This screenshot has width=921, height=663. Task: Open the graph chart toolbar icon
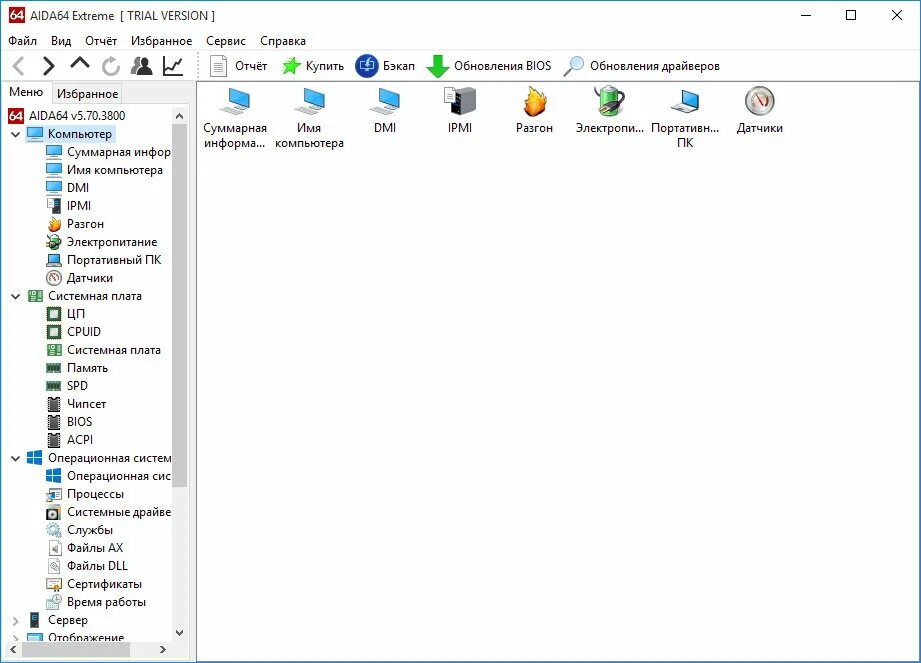point(173,66)
